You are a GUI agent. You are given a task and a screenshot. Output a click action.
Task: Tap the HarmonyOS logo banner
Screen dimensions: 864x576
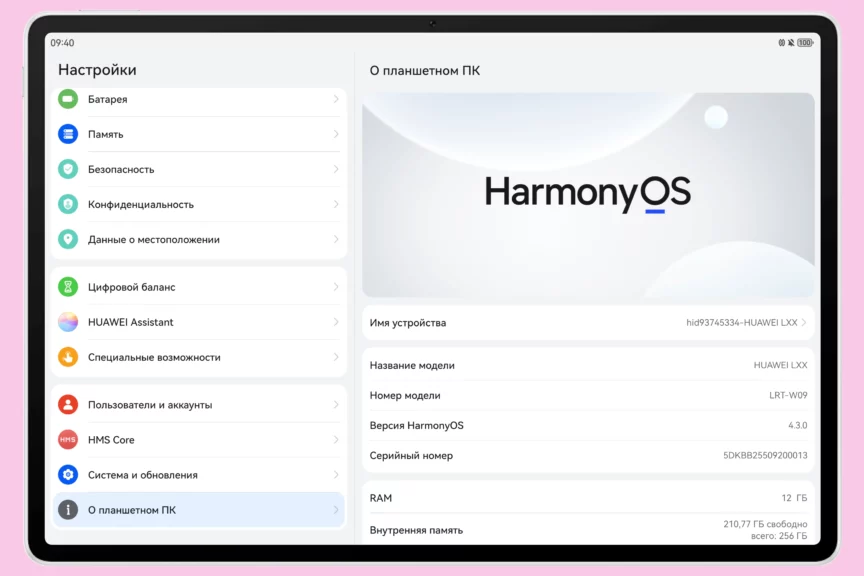pyautogui.click(x=588, y=195)
